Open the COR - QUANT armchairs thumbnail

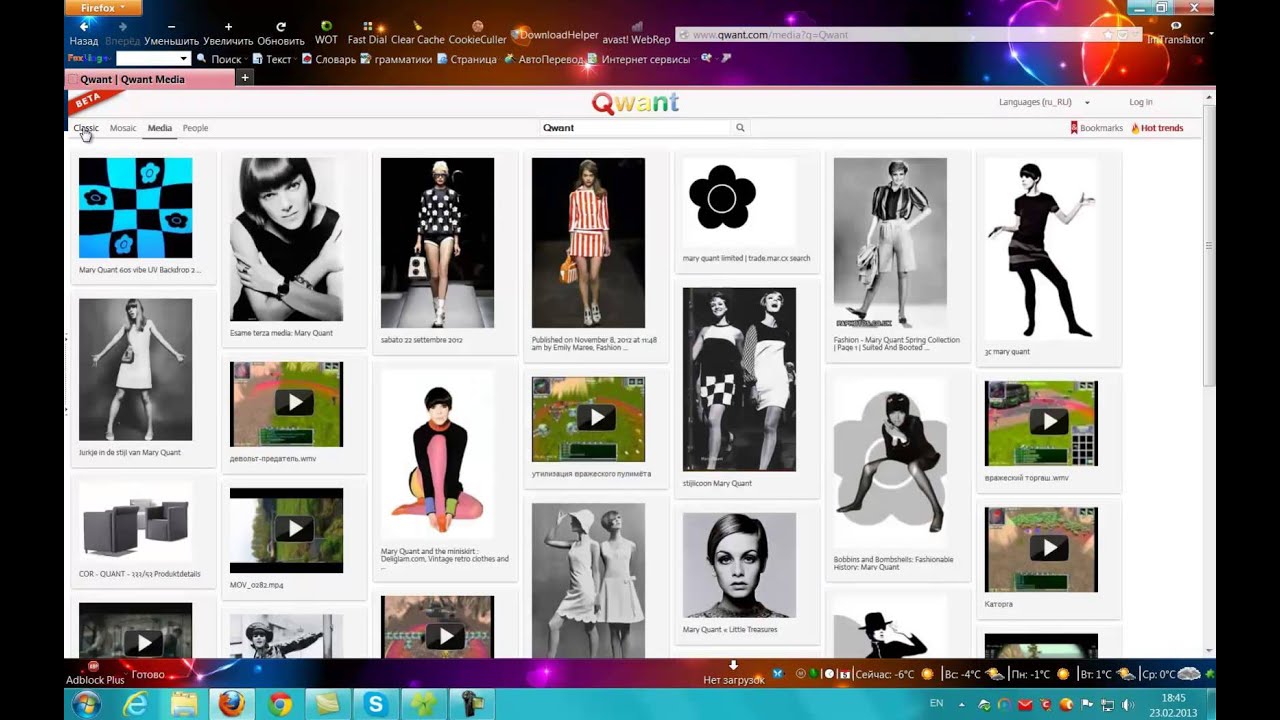135,523
